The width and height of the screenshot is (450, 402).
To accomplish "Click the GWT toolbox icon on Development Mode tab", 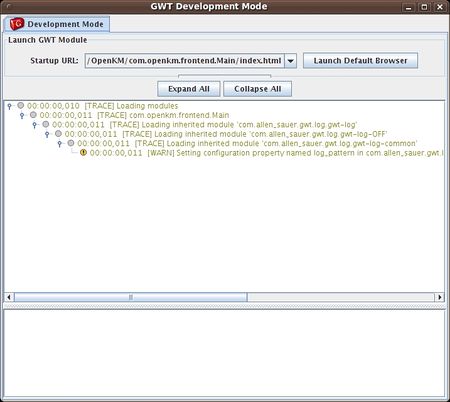I will (17, 24).
